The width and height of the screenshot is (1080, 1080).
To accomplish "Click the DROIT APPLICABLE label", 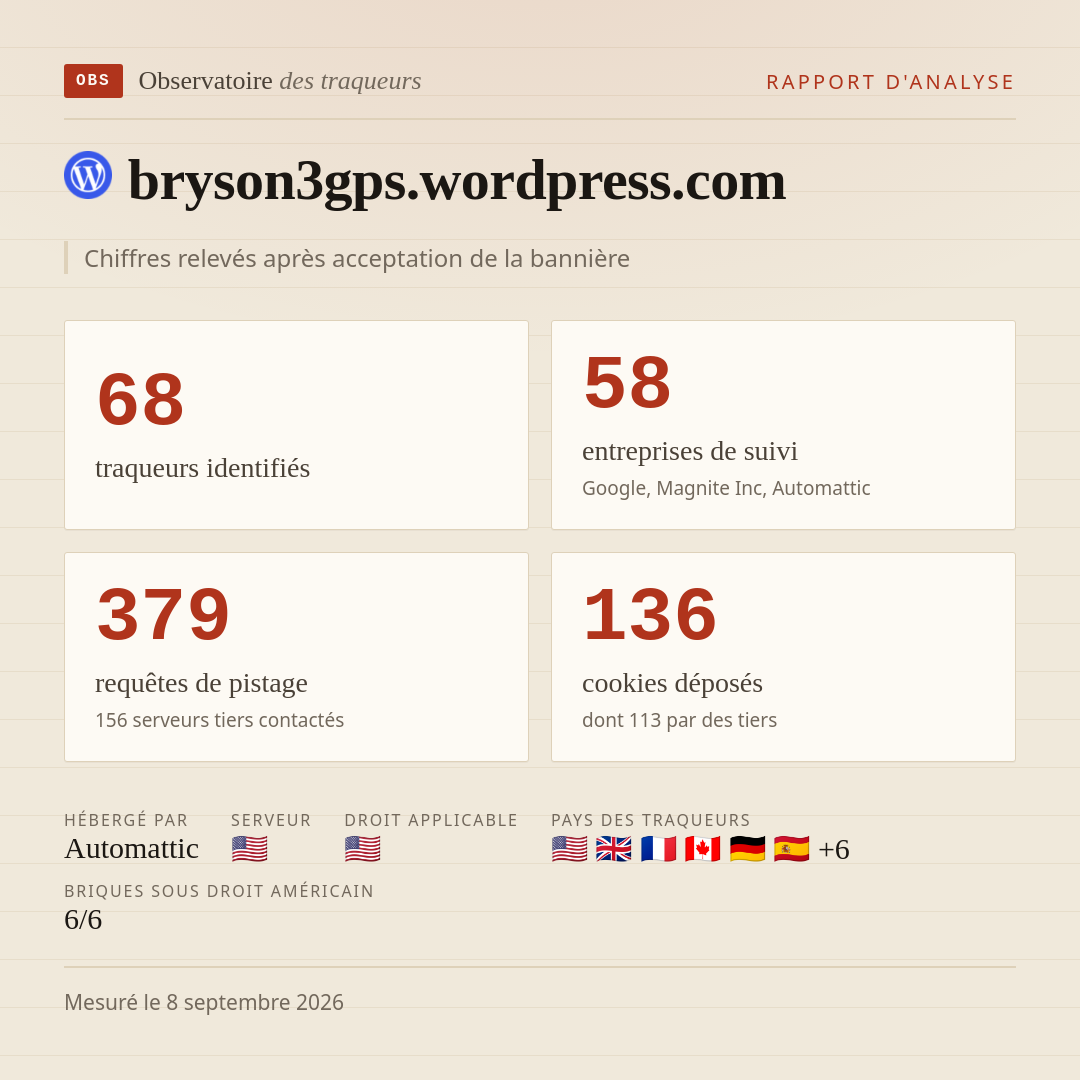I will pos(431,820).
